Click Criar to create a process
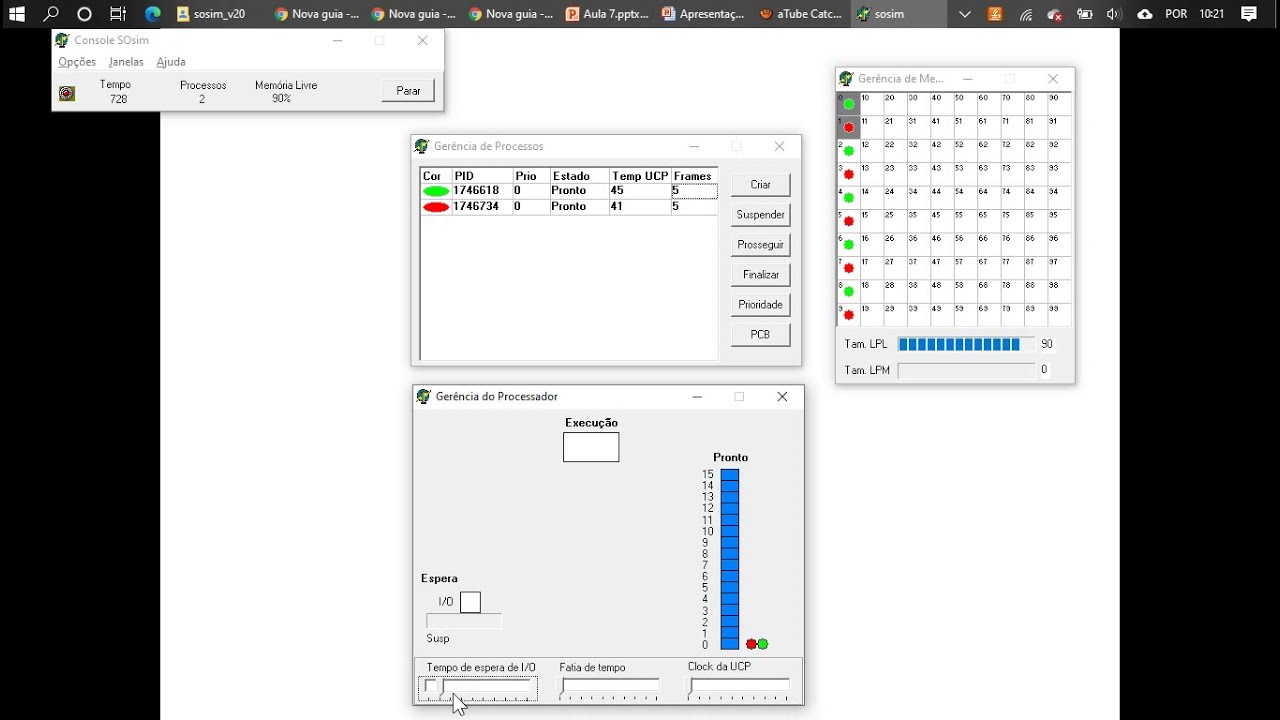The height and width of the screenshot is (720, 1280). click(760, 184)
